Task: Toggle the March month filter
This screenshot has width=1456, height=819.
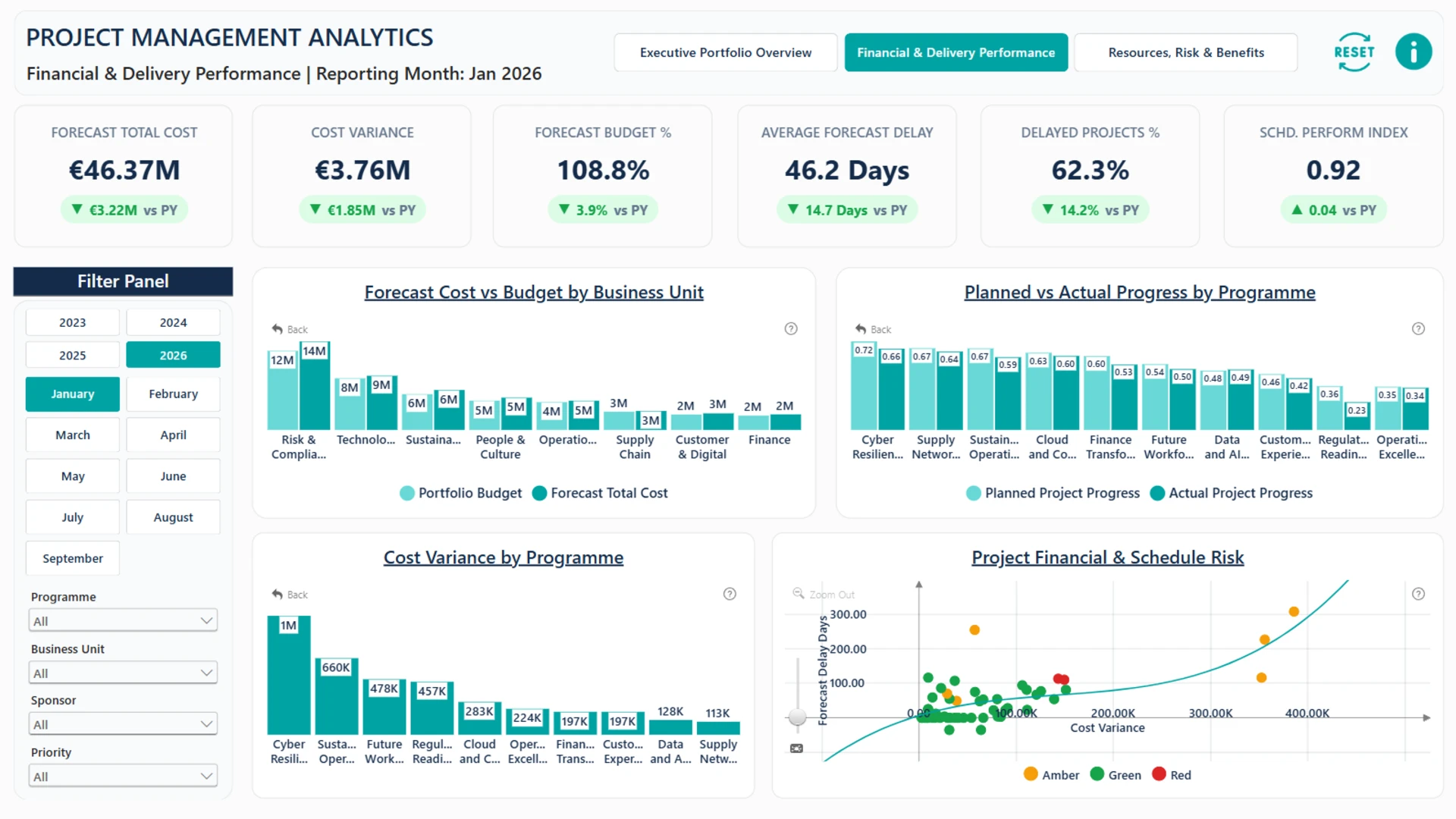Action: tap(73, 435)
